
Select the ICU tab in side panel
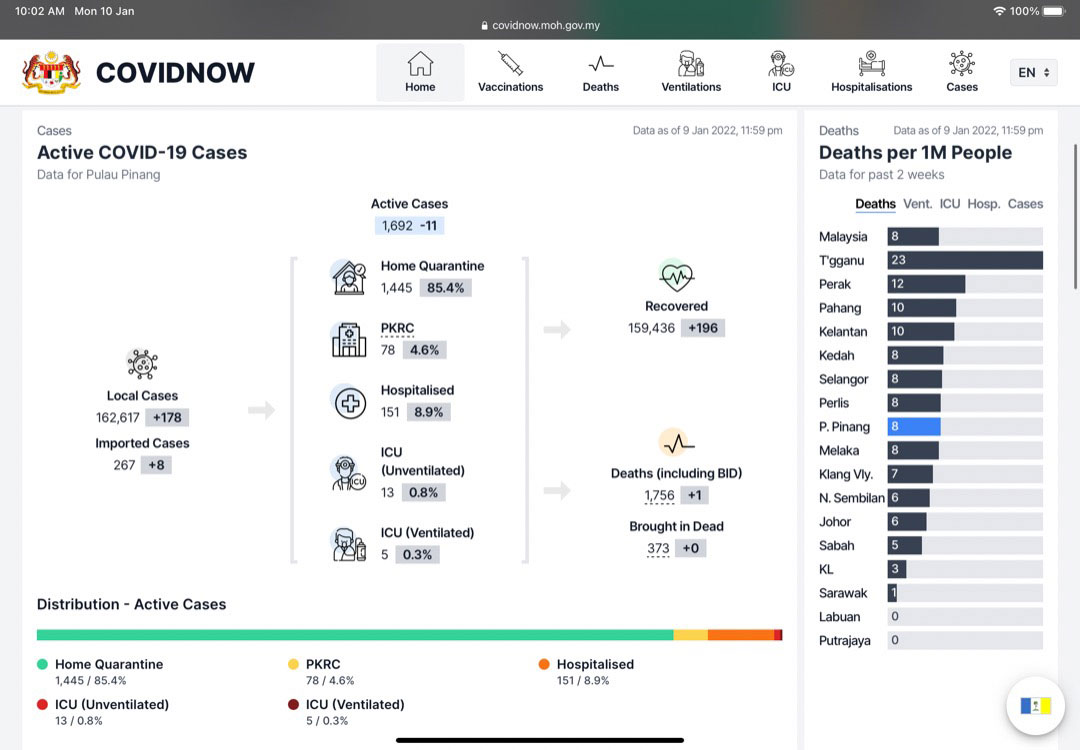pos(949,204)
